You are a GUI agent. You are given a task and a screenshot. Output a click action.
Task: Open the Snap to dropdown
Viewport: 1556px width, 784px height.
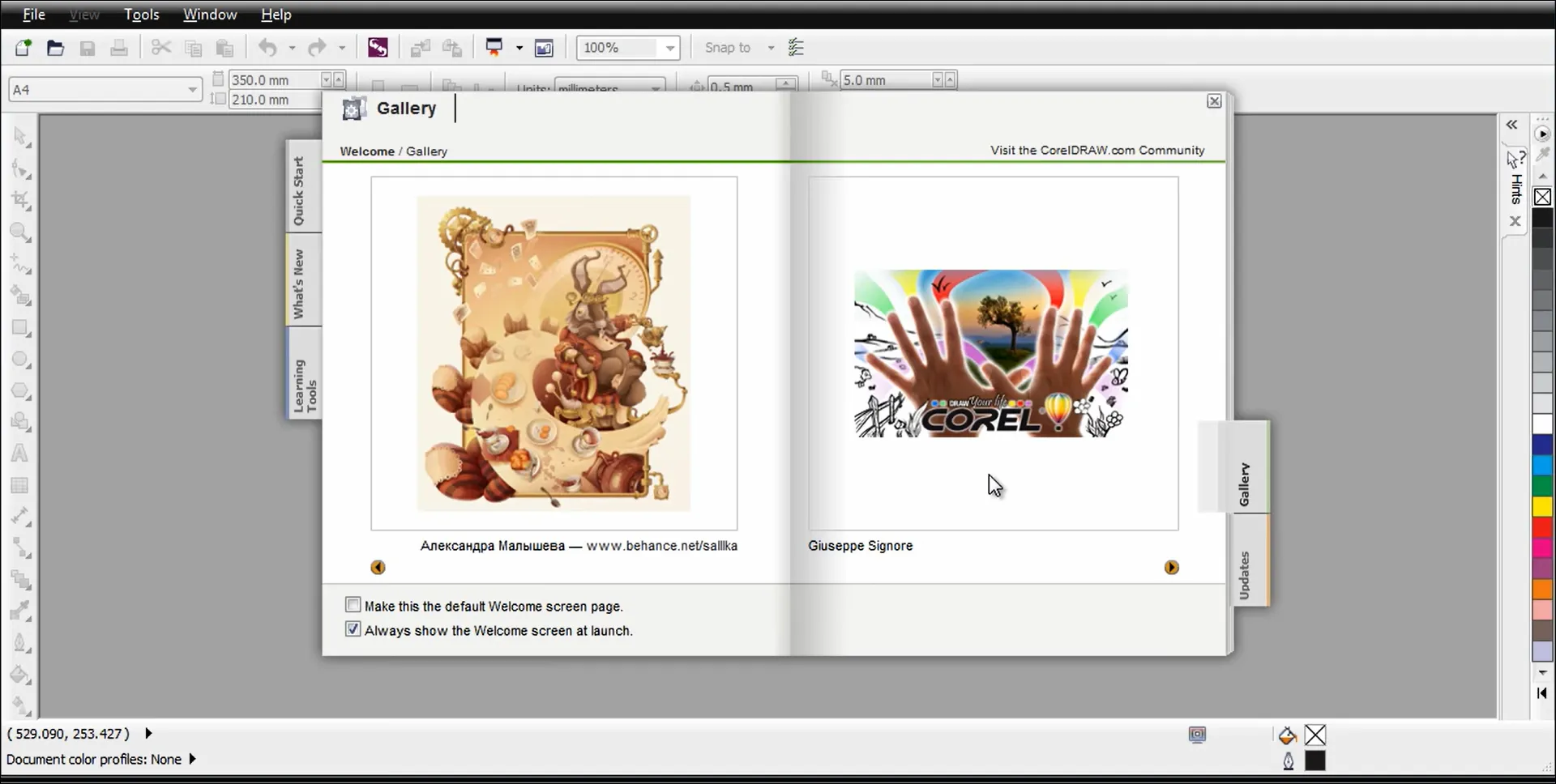click(x=771, y=48)
